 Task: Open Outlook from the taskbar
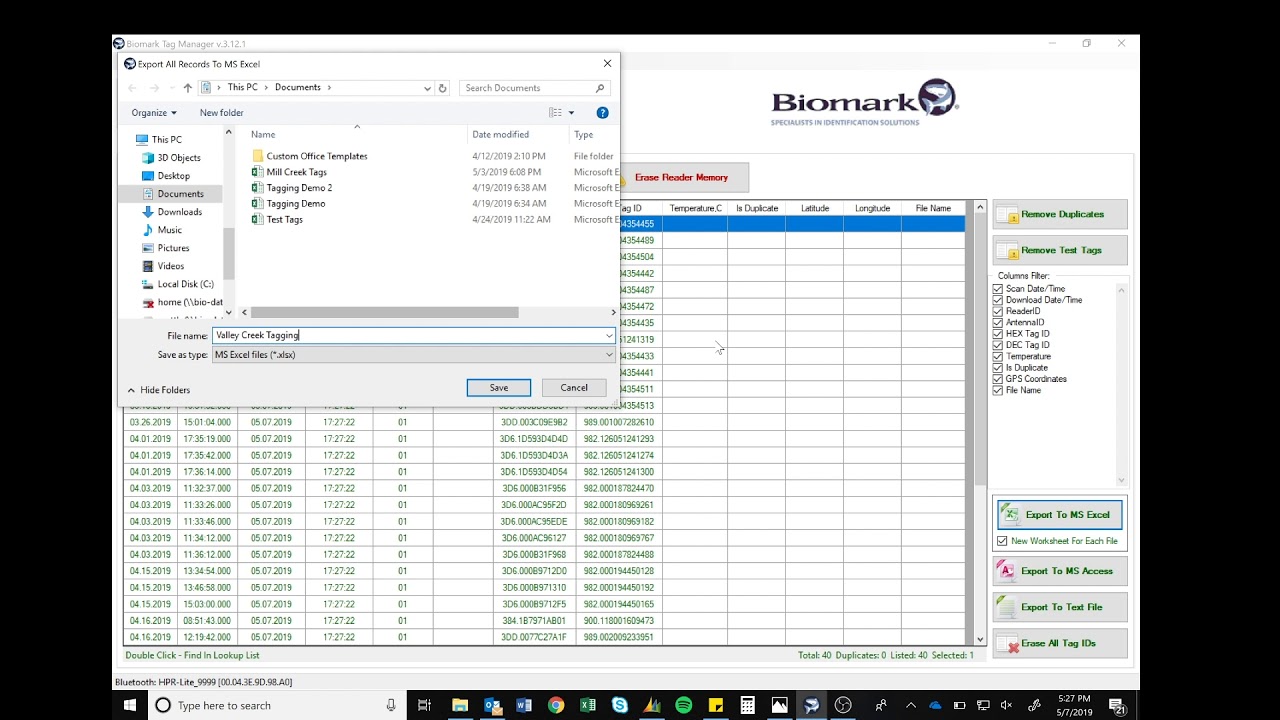[x=492, y=705]
